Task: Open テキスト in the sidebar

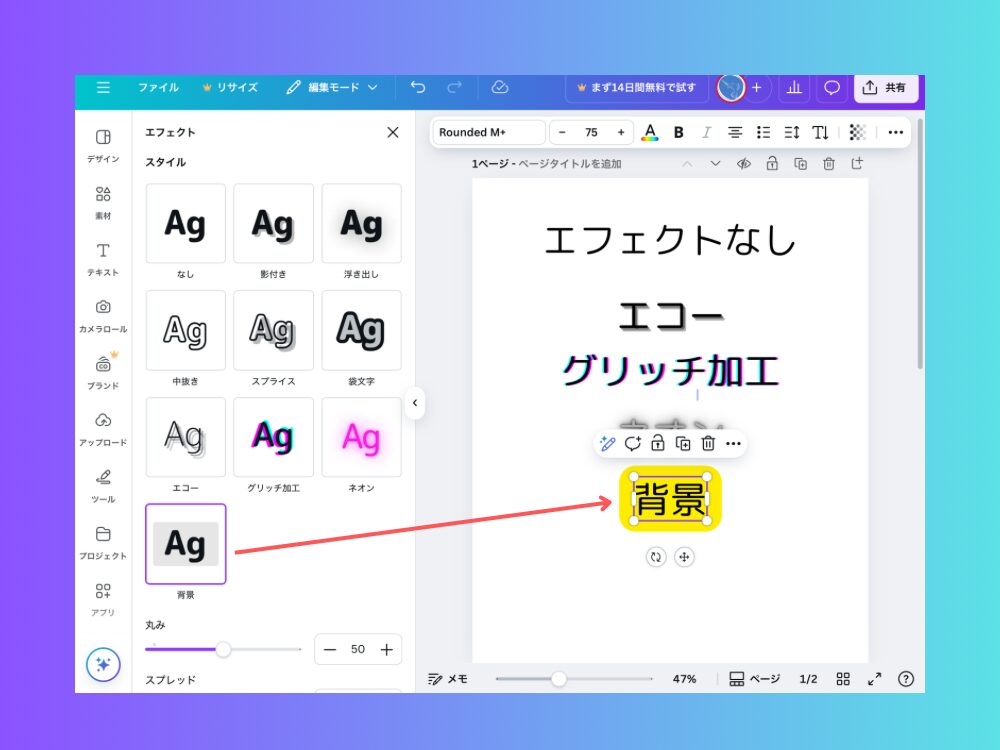Action: point(103,260)
